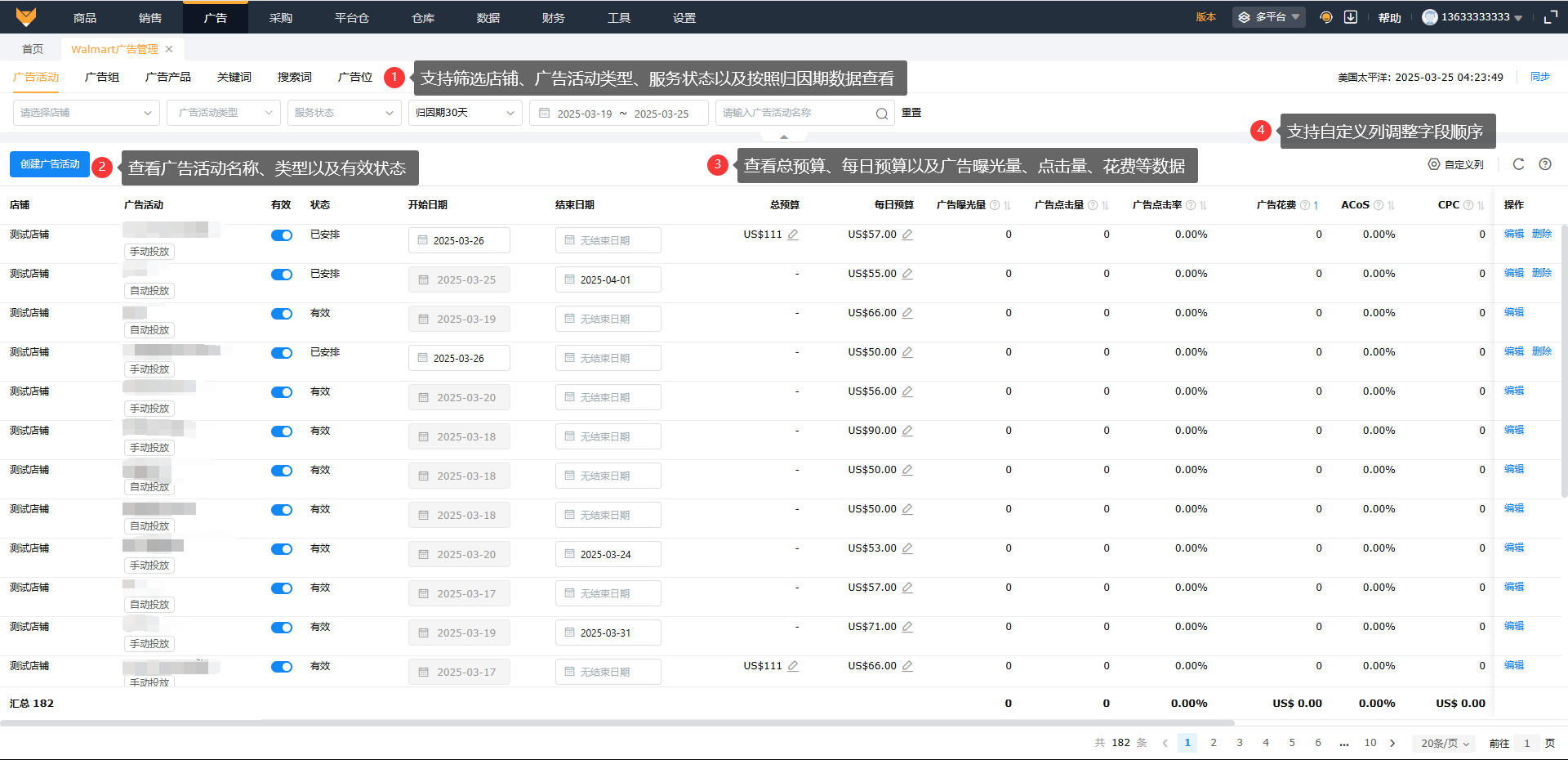Edit daily budget US$55.00 pencil icon
Viewport: 1568px width, 760px height.
(907, 274)
